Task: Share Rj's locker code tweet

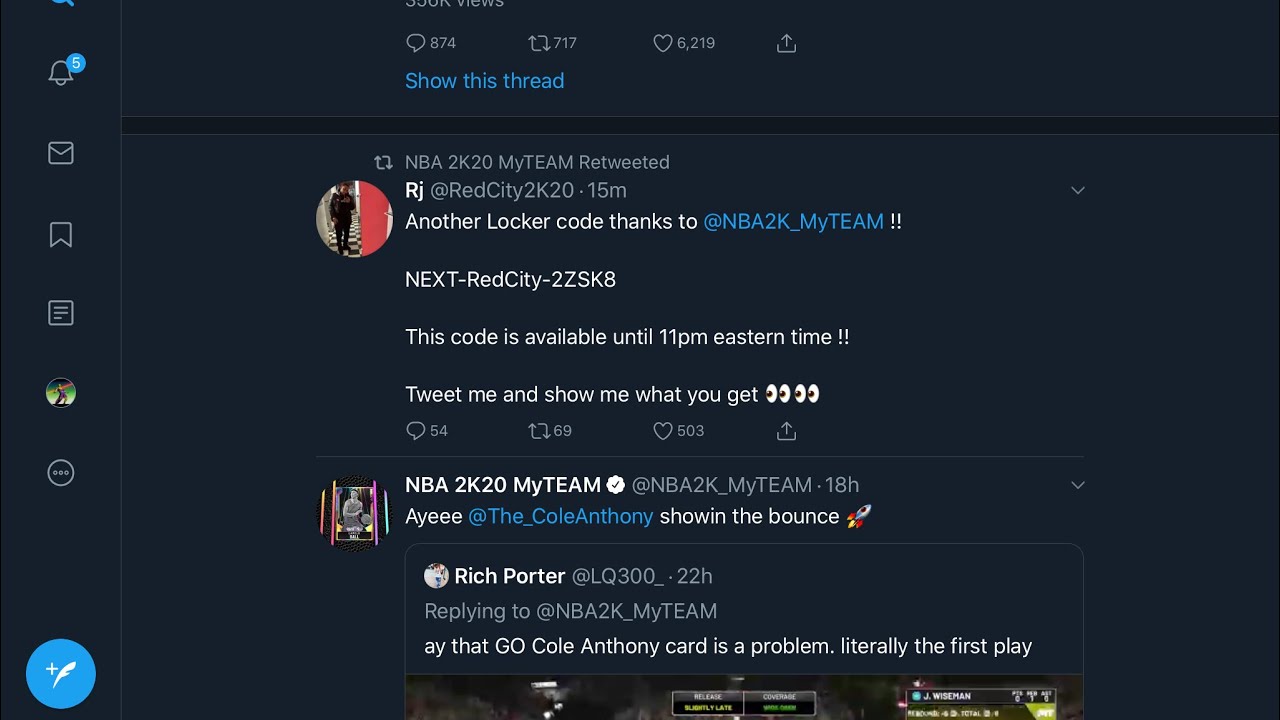Action: [x=787, y=431]
